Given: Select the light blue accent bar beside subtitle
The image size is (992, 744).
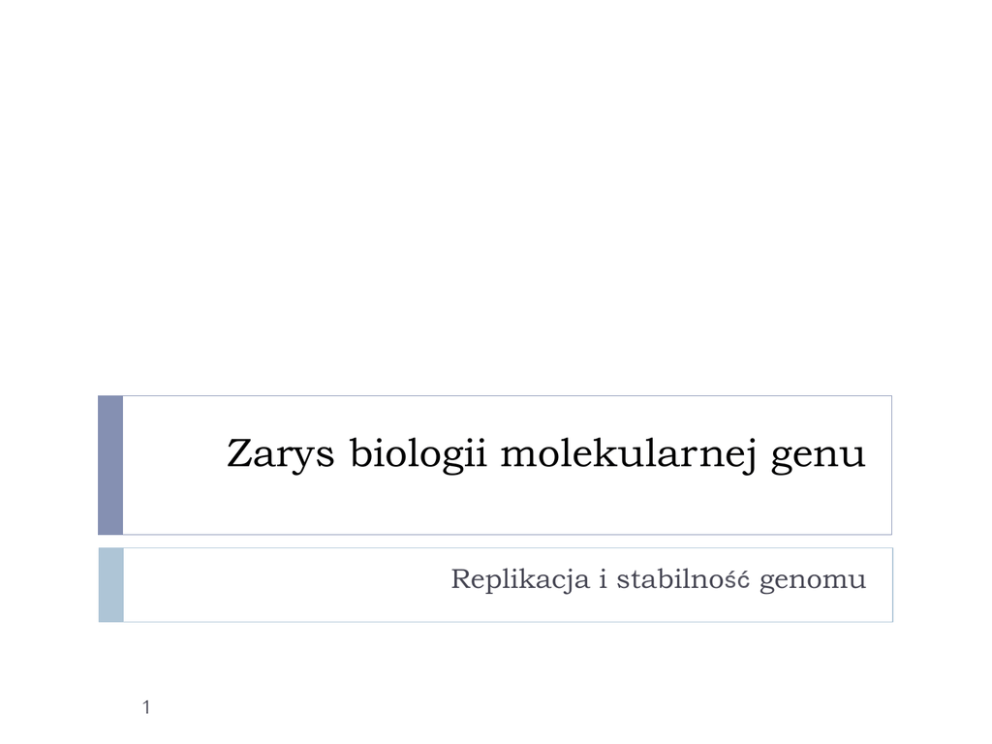Looking at the screenshot, I should coord(110,585).
